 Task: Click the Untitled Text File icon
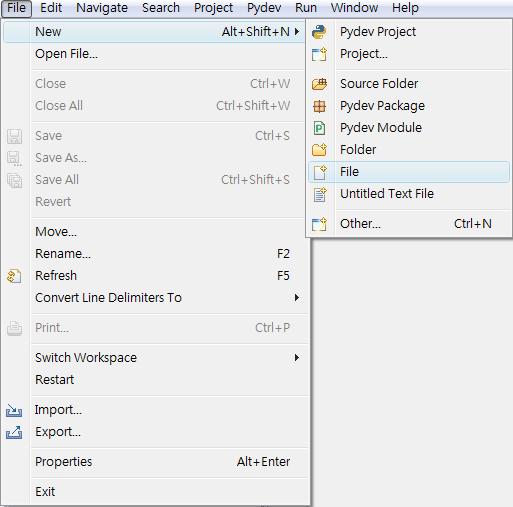pos(320,194)
